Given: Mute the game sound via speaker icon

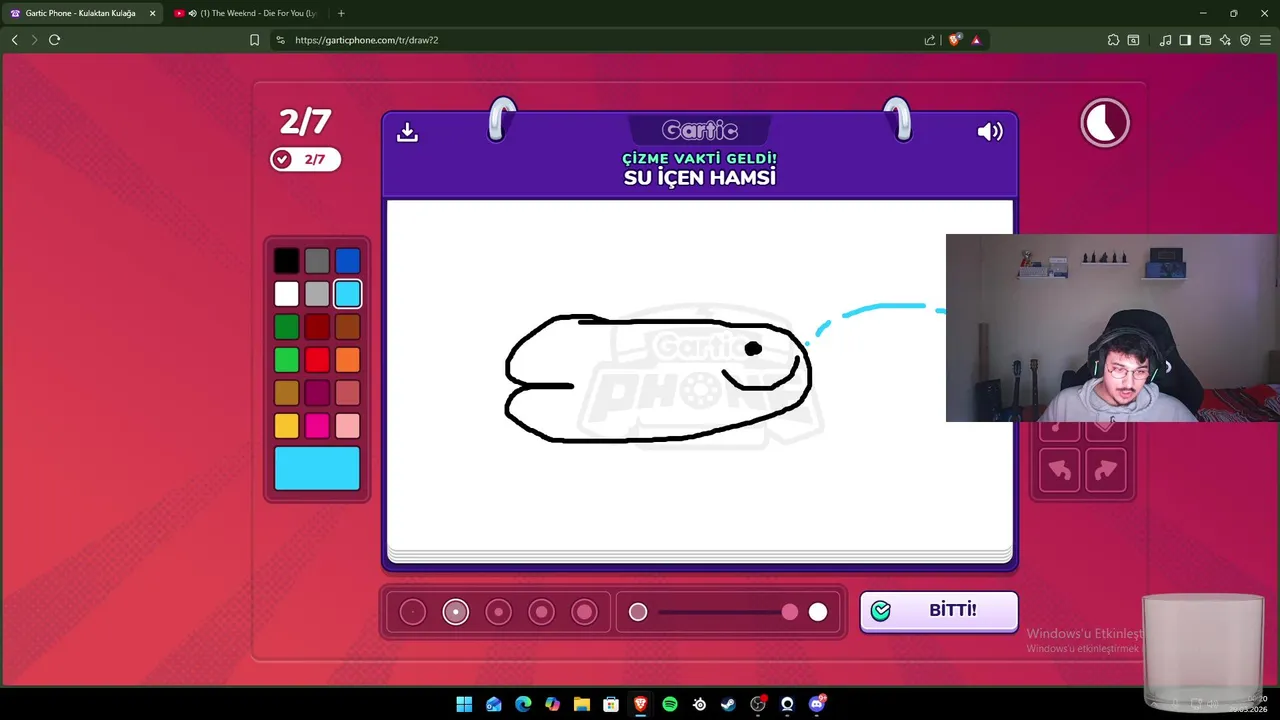Looking at the screenshot, I should tap(990, 132).
